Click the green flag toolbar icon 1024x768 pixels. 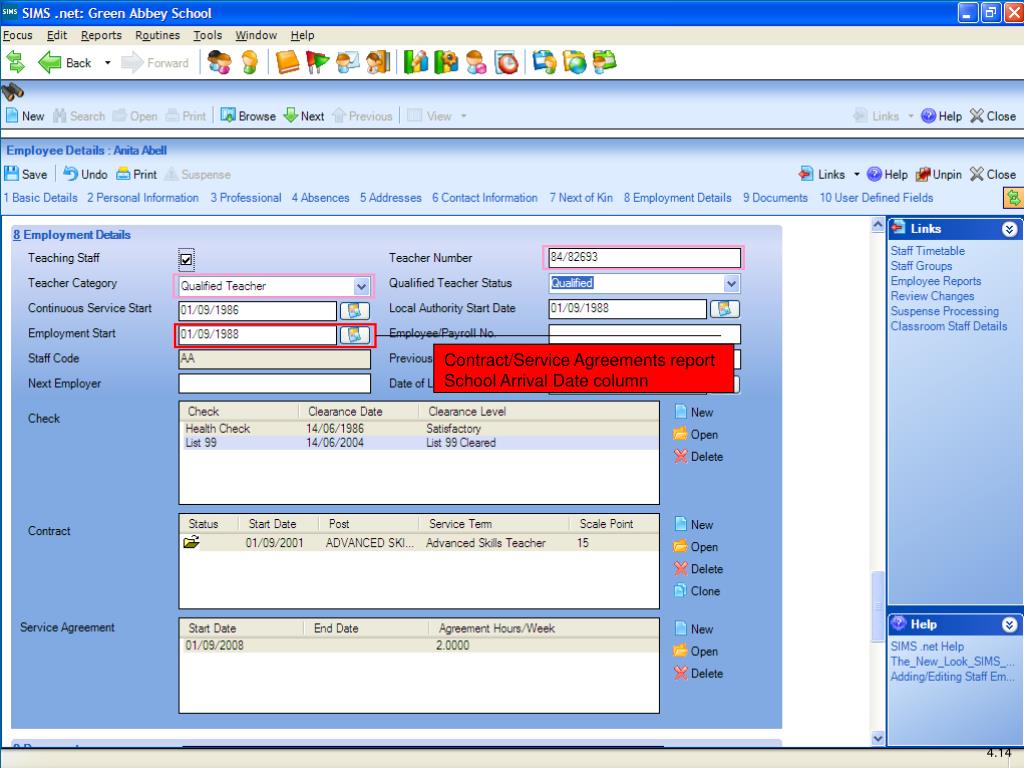[316, 63]
